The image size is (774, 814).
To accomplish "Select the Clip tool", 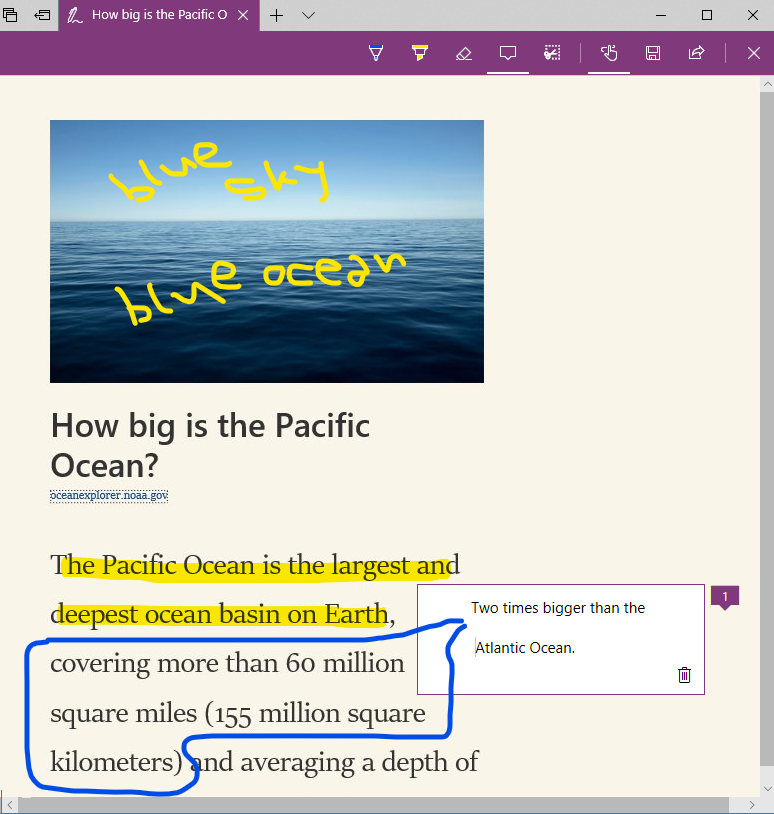I will click(x=552, y=53).
